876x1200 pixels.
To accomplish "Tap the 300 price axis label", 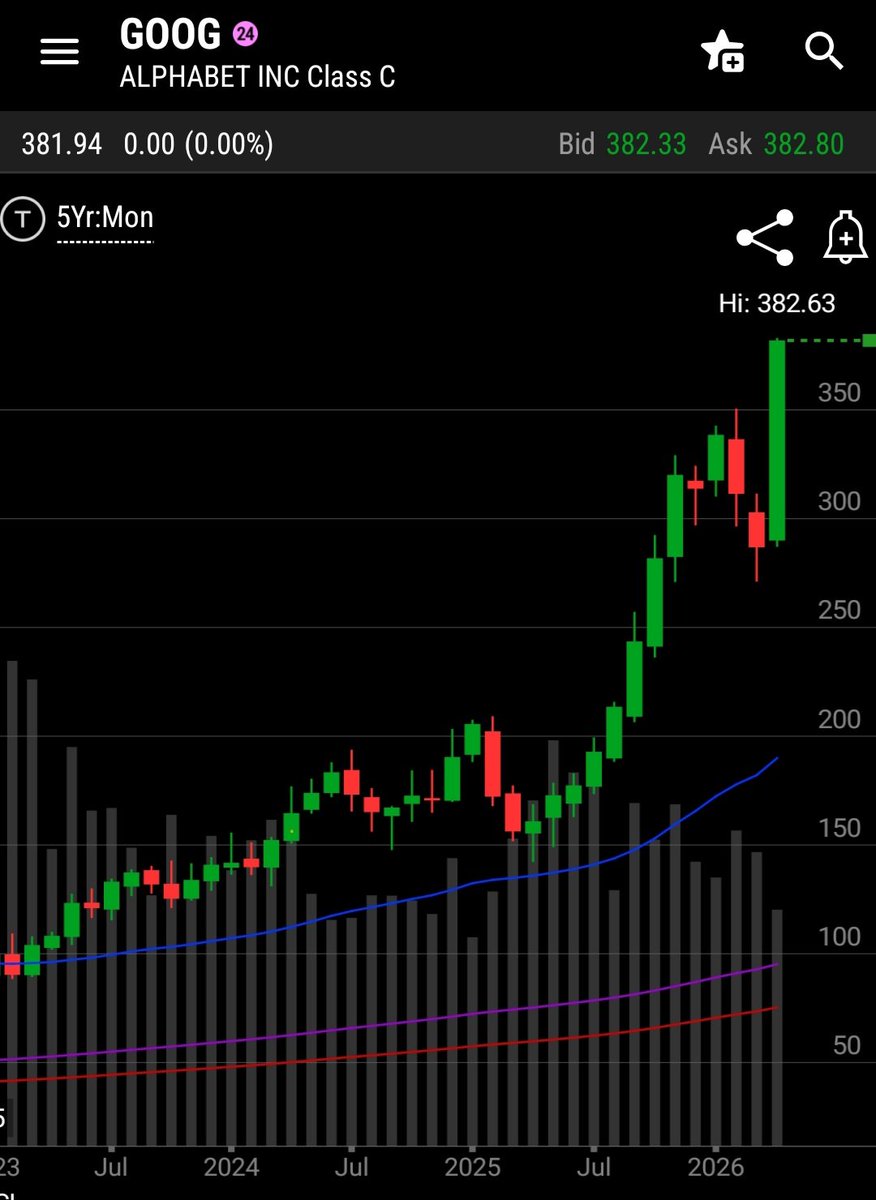I will [839, 501].
